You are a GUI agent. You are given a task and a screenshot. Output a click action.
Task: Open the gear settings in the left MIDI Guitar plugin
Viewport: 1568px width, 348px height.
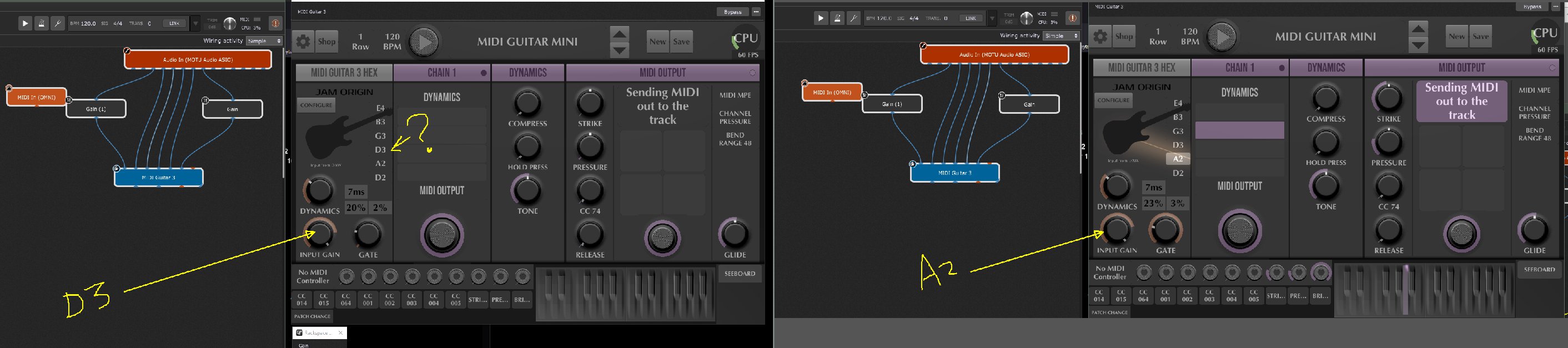pos(303,42)
